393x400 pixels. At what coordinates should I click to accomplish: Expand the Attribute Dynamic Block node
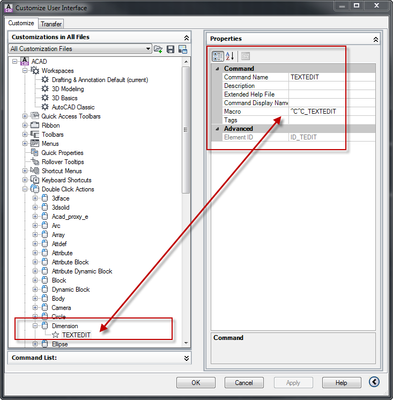(35, 271)
